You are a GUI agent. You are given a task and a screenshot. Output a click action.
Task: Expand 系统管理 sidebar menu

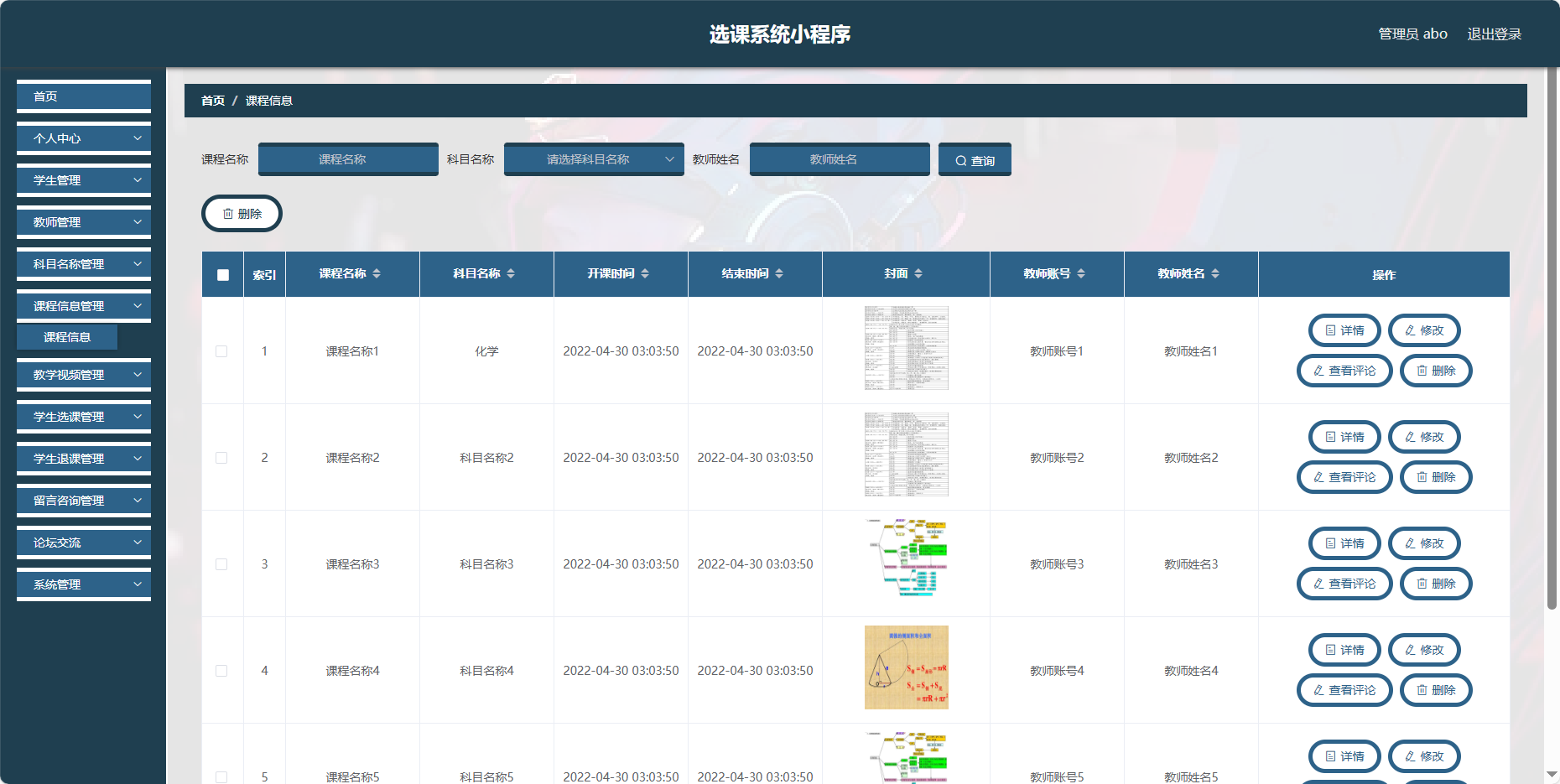pos(84,584)
